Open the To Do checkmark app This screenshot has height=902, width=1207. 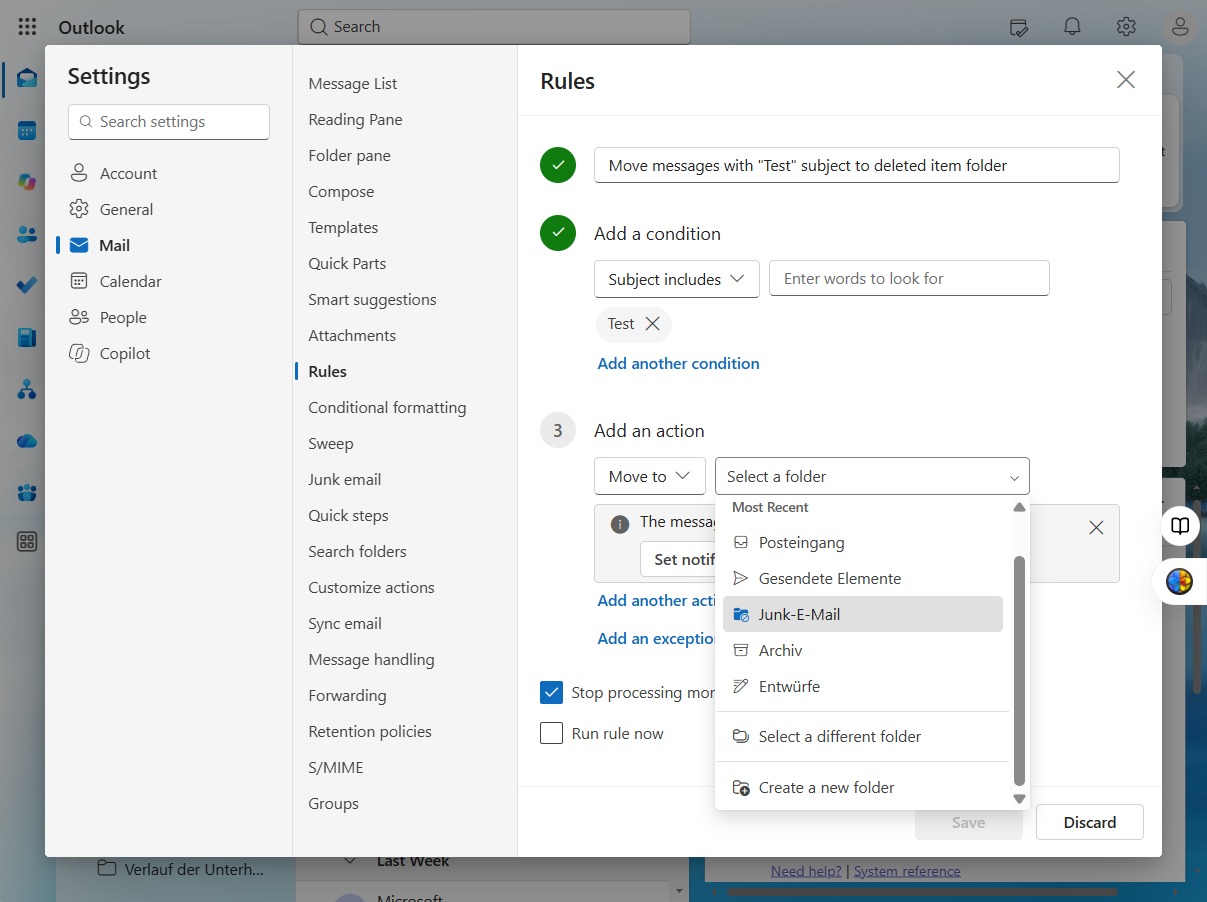(x=27, y=286)
